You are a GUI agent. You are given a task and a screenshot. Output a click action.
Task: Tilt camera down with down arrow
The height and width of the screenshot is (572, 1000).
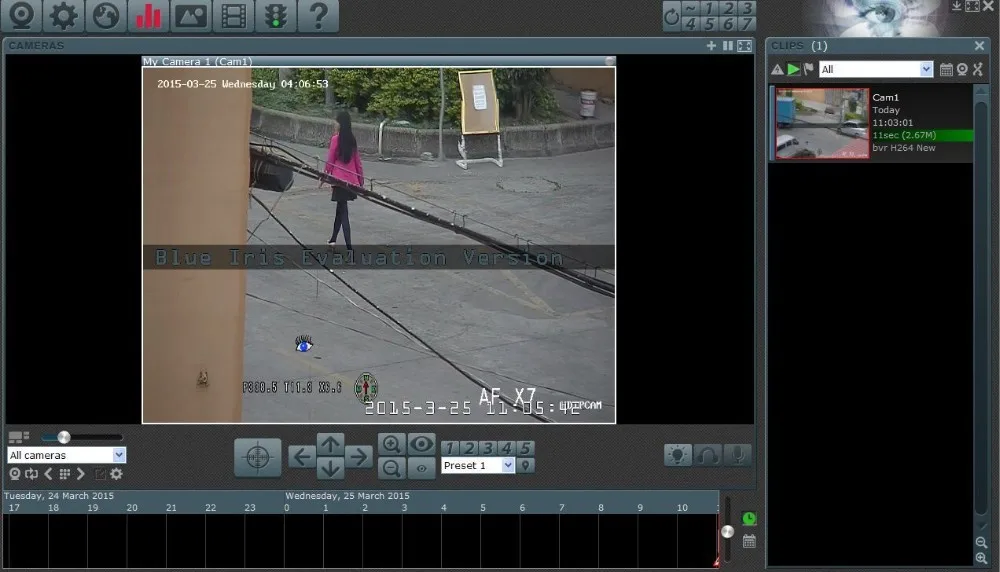[x=330, y=469]
